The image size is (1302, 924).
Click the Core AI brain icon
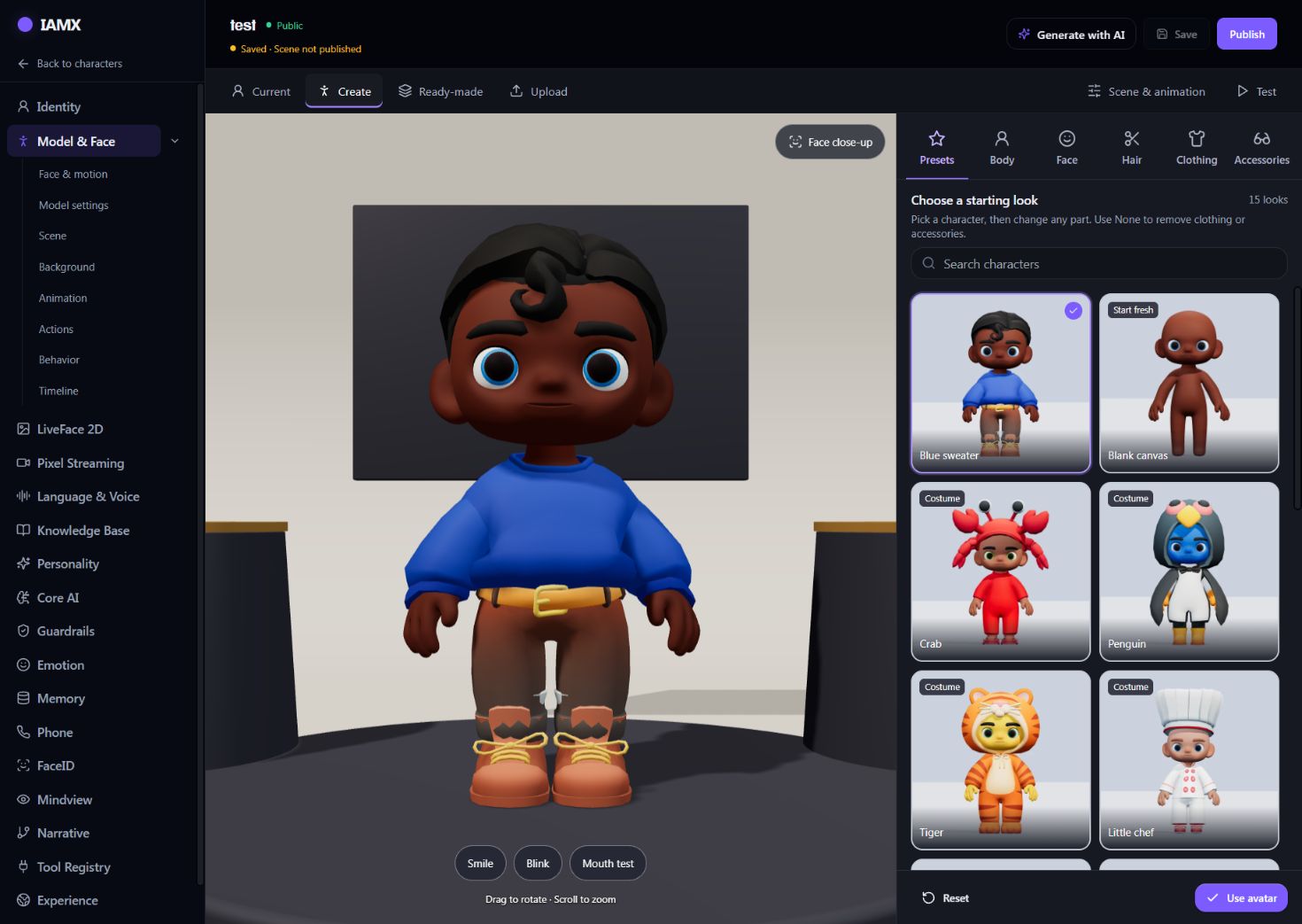[23, 597]
